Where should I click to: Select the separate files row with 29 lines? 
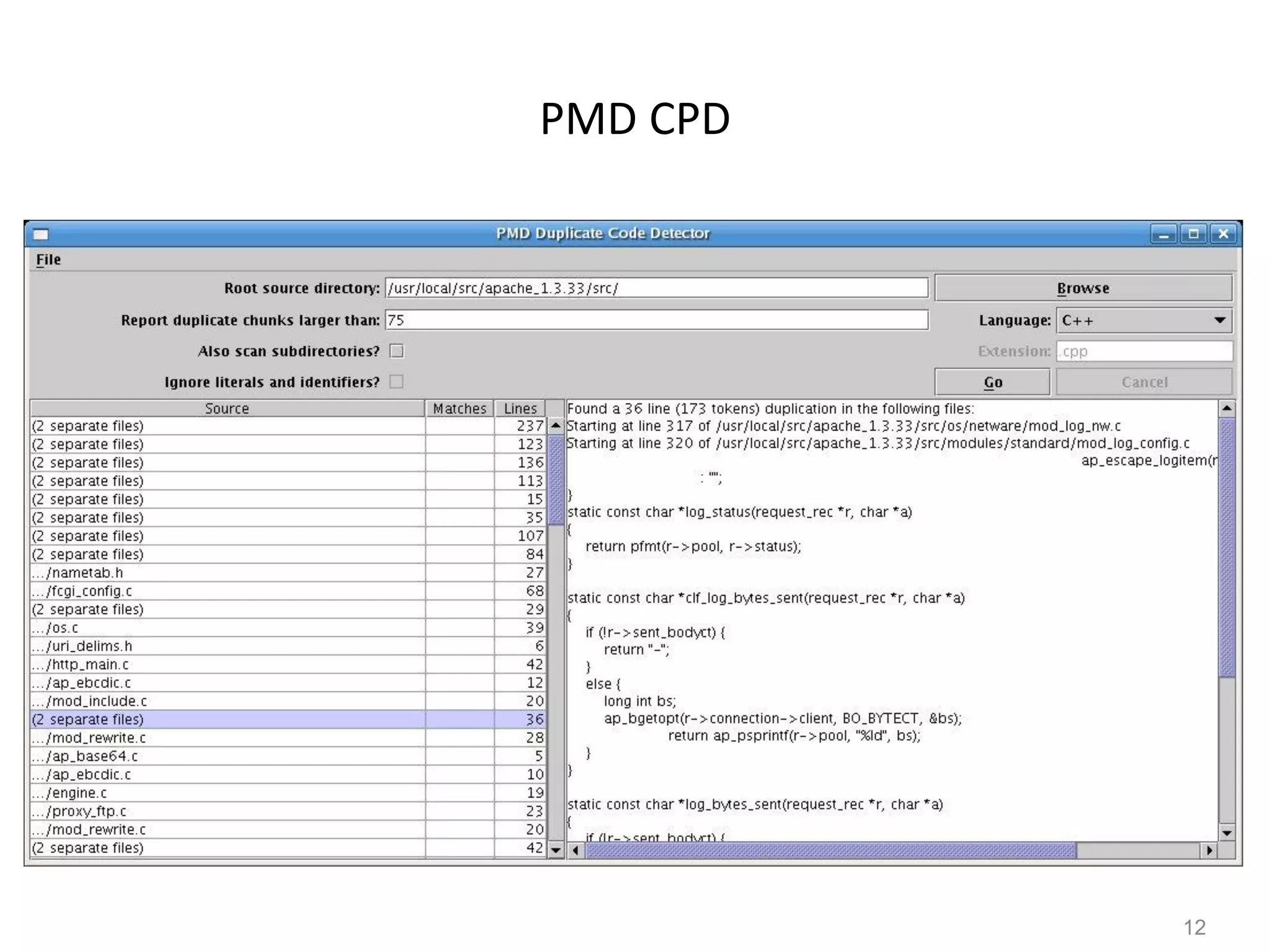[x=288, y=609]
